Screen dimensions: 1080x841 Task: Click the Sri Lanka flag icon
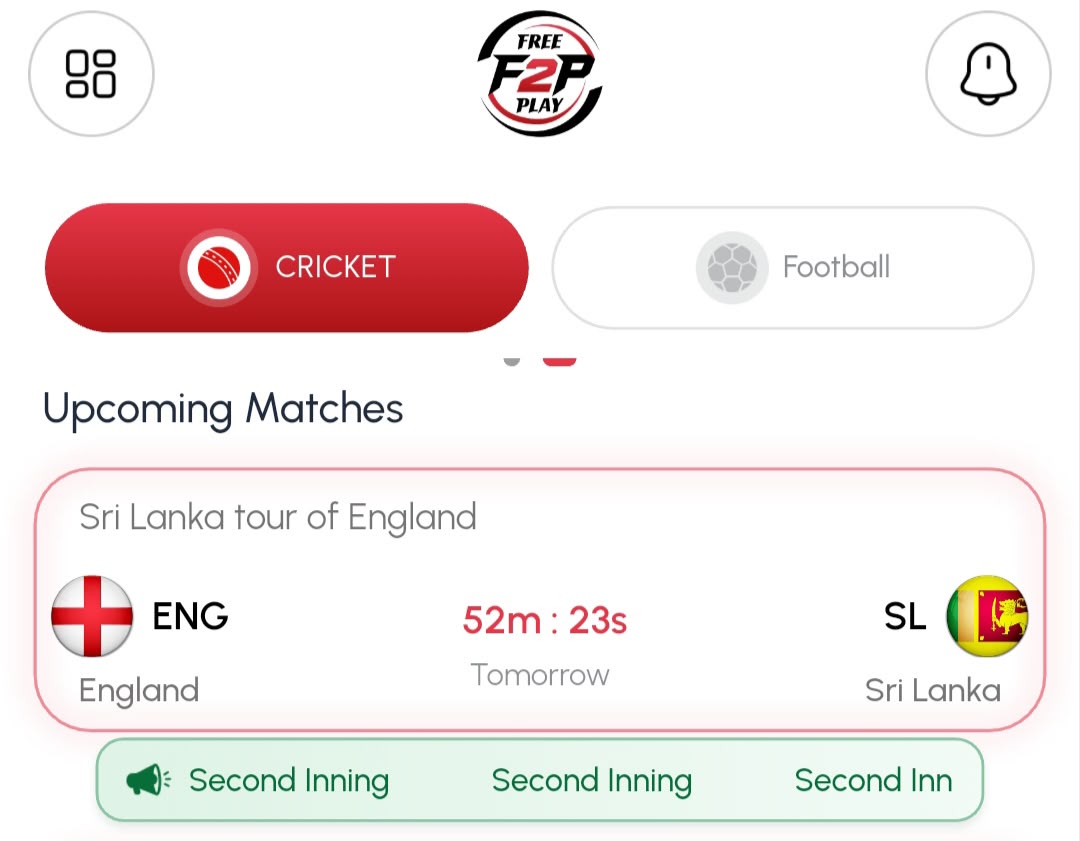tap(987, 616)
